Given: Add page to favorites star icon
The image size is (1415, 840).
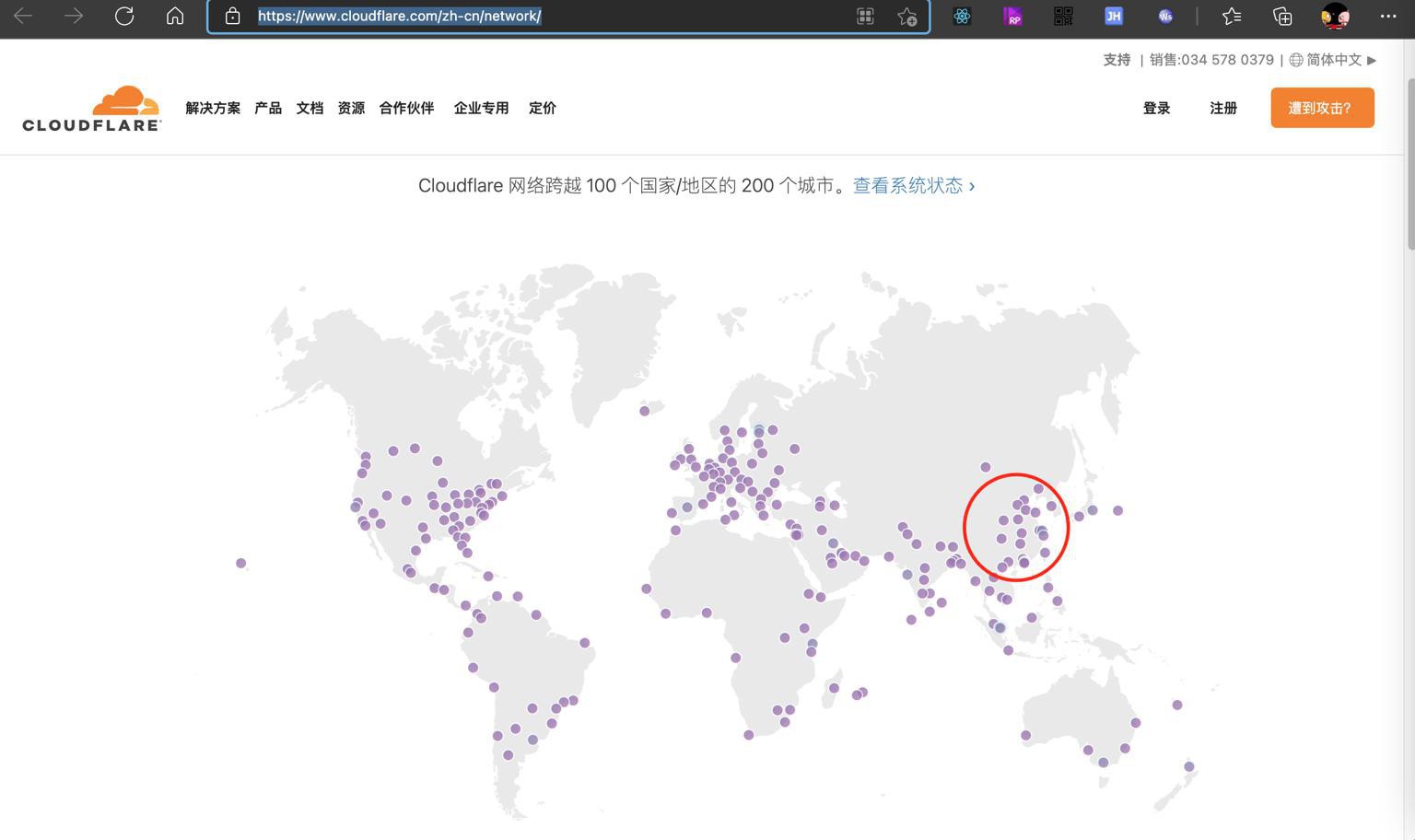Looking at the screenshot, I should click(x=907, y=16).
